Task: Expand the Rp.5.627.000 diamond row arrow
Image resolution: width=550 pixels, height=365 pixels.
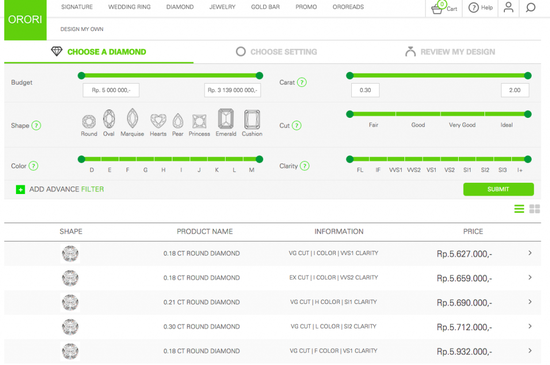Action: 530,253
